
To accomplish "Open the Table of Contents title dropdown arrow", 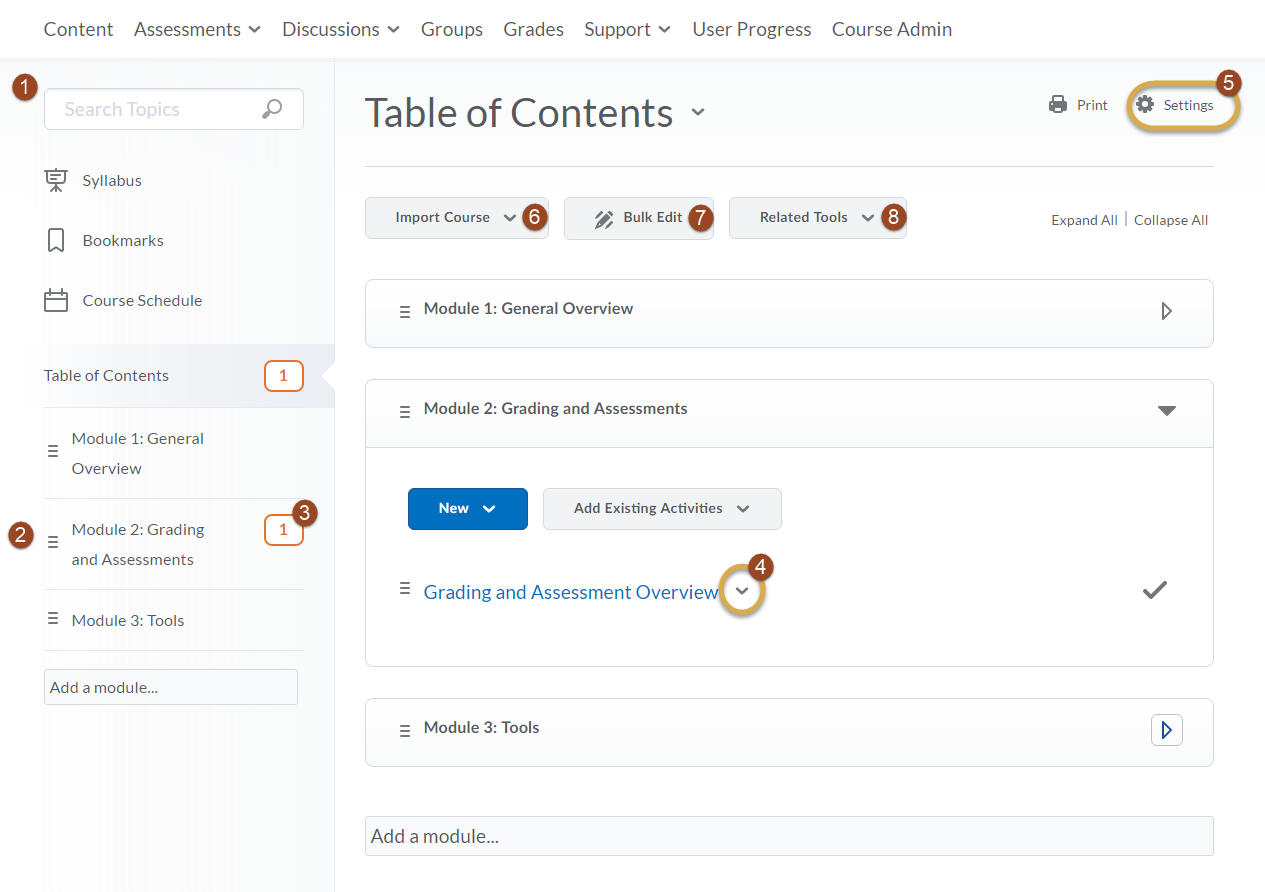I will [698, 112].
